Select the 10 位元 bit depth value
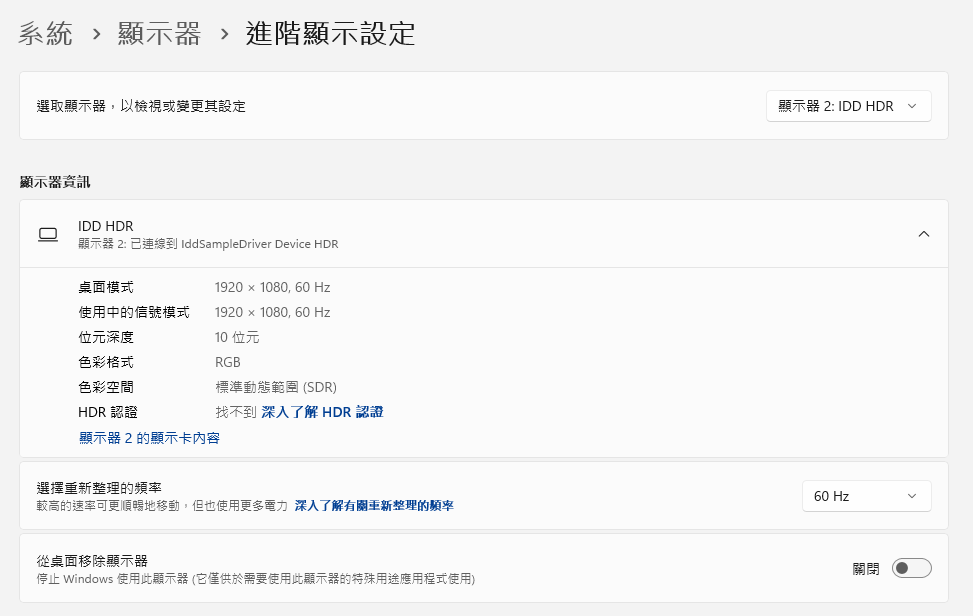The width and height of the screenshot is (973, 616). [237, 337]
